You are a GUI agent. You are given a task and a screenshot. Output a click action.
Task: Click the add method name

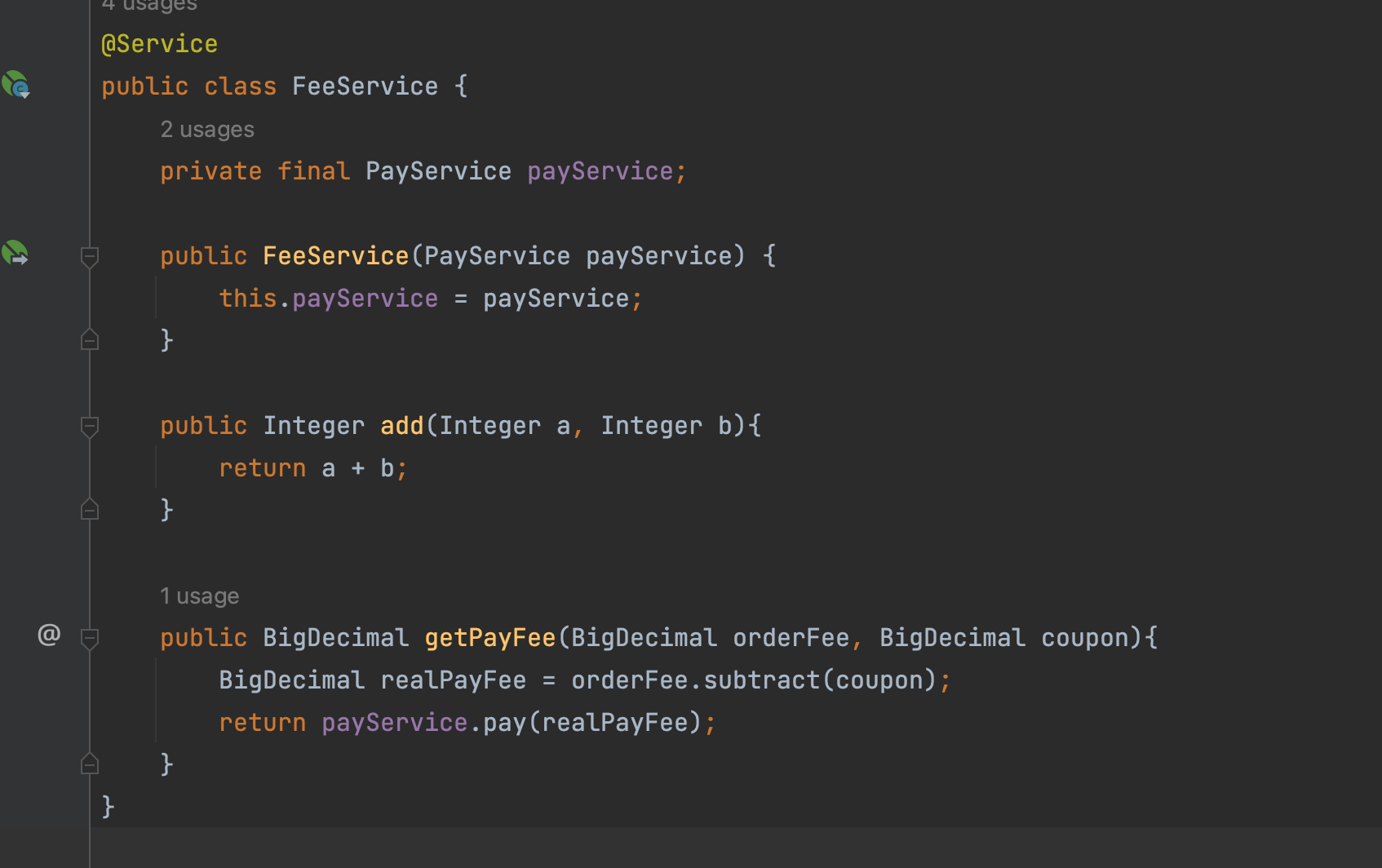[x=402, y=426]
